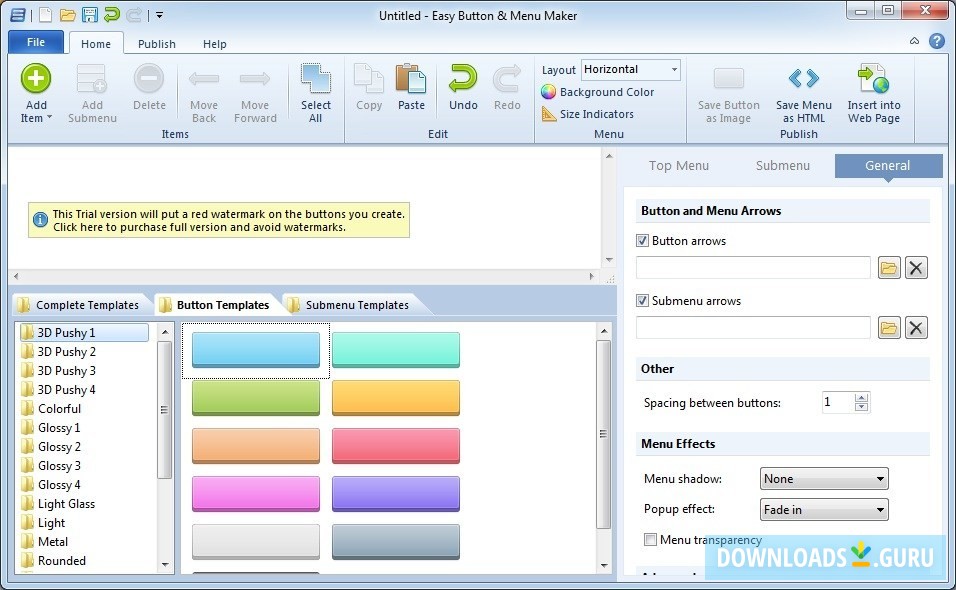956x590 pixels.
Task: Pick the yellow-orange button template
Action: [x=396, y=398]
